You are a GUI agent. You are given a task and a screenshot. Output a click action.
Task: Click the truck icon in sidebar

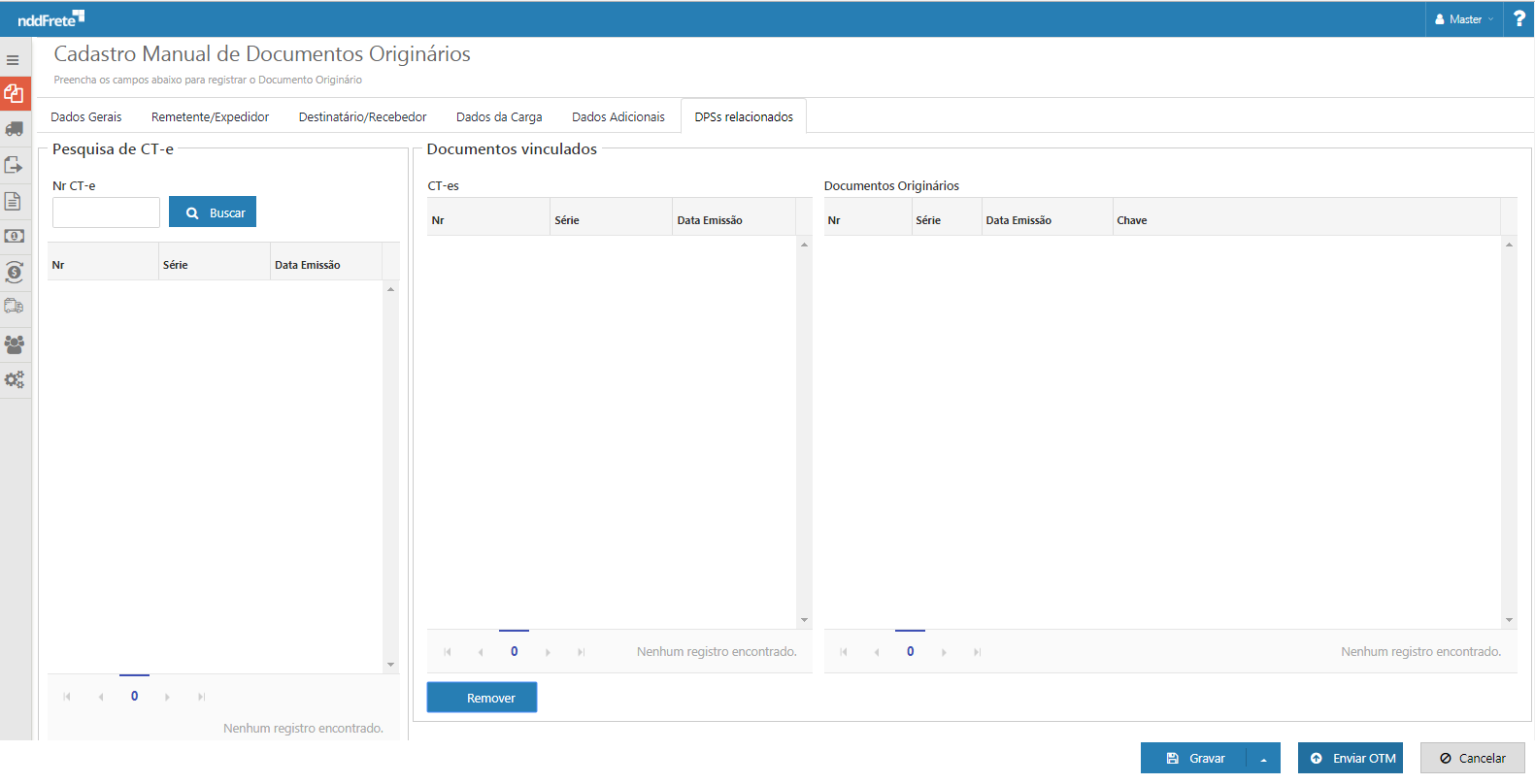tap(15, 129)
